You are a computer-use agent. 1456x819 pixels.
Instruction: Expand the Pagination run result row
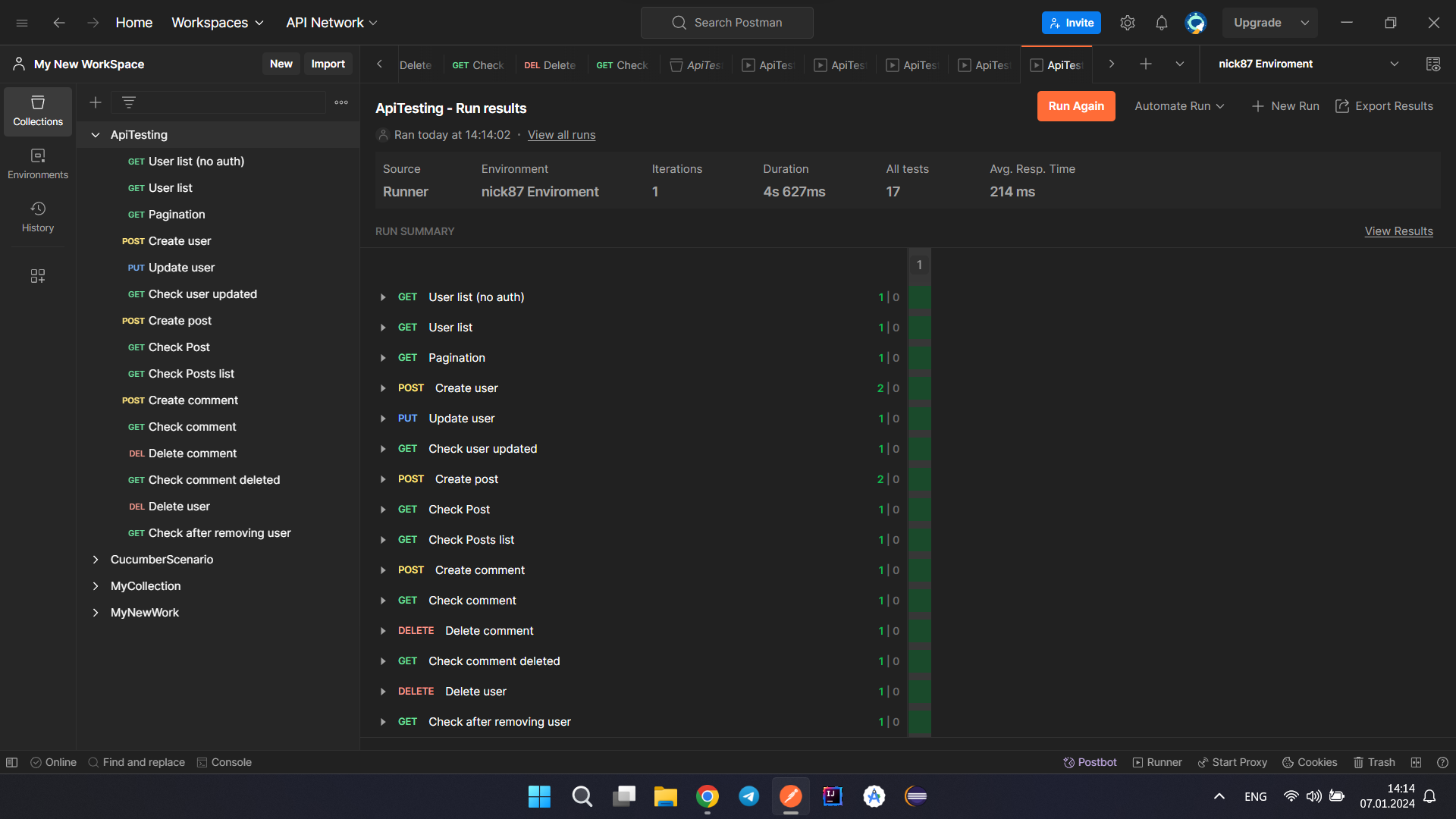[x=383, y=358]
